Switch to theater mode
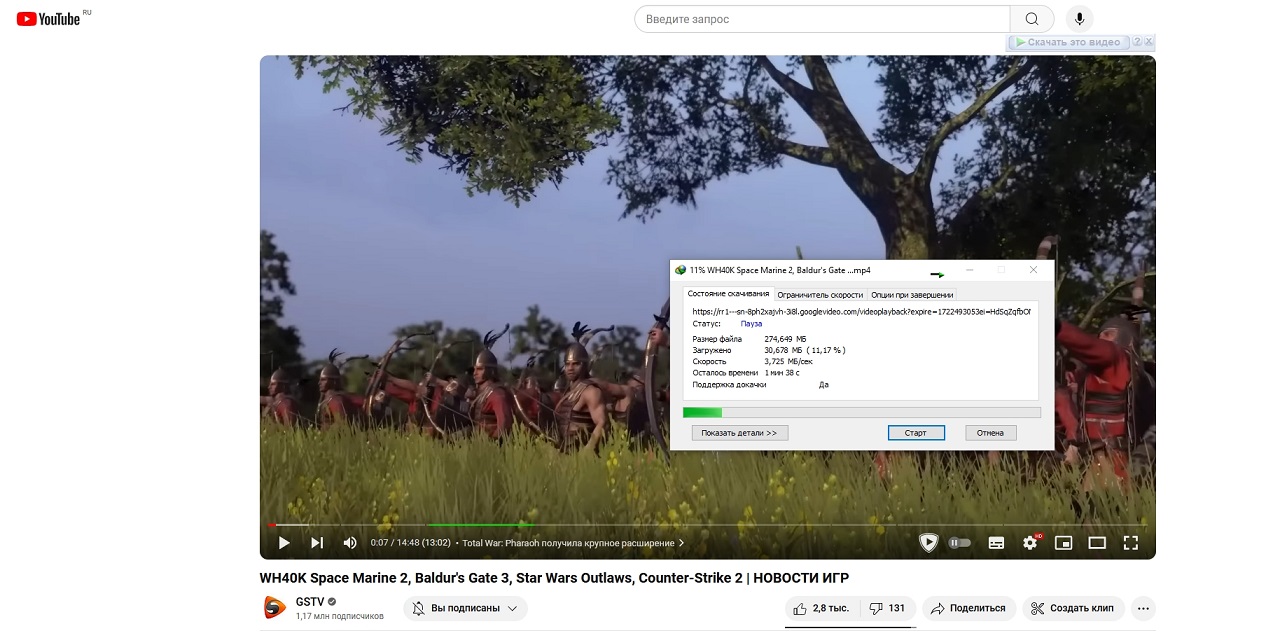1280x638 pixels. [x=1097, y=543]
